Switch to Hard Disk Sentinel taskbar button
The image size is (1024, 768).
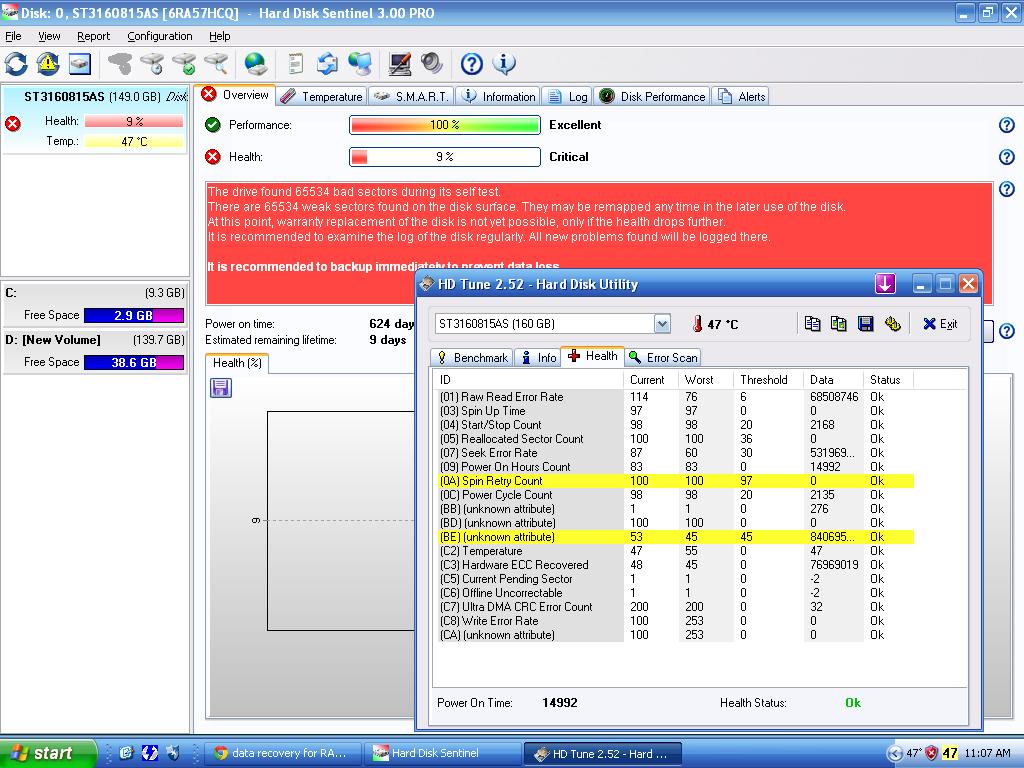[443, 753]
